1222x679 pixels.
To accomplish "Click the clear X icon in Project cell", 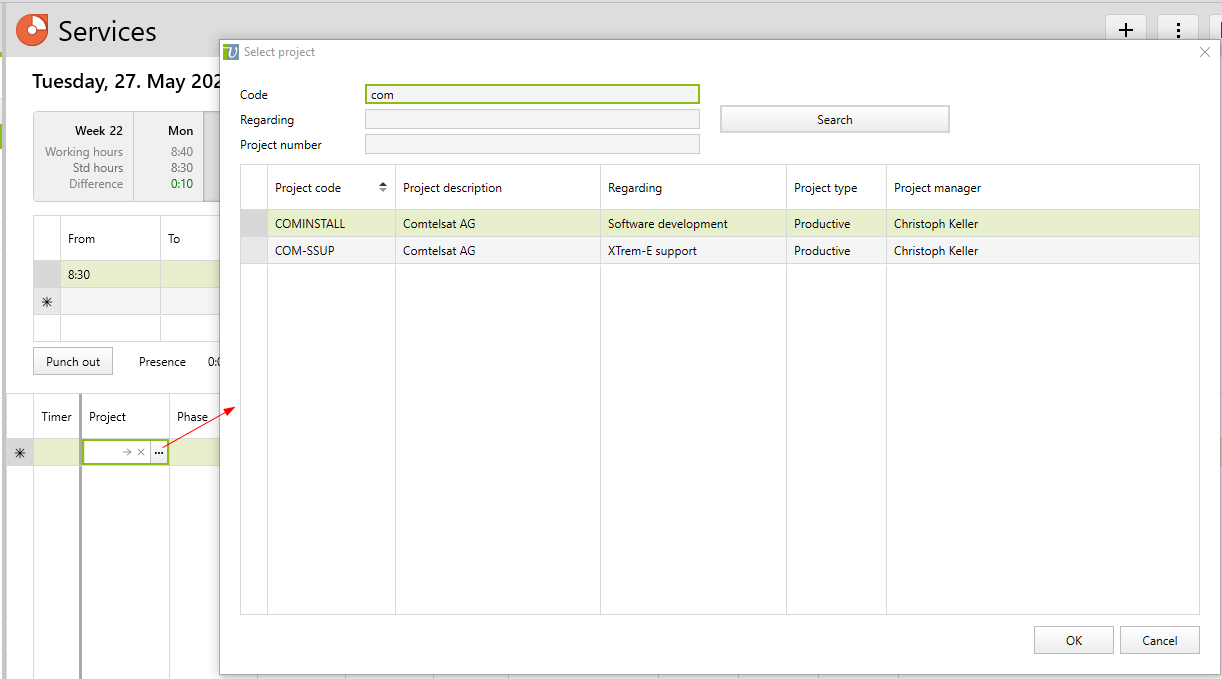I will pyautogui.click(x=141, y=453).
